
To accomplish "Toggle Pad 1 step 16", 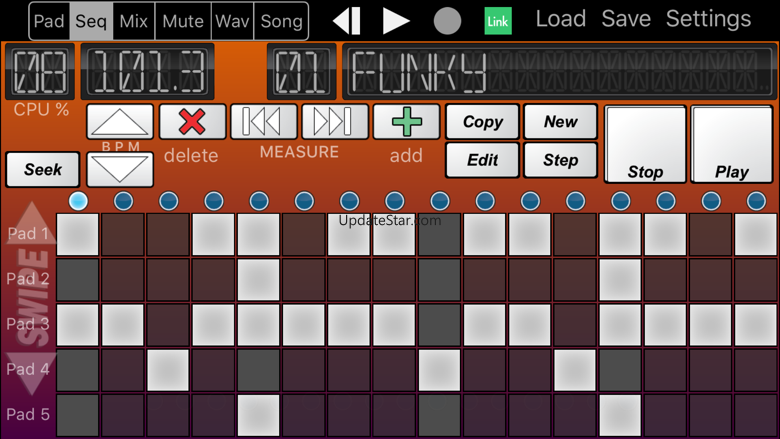I will pos(756,235).
